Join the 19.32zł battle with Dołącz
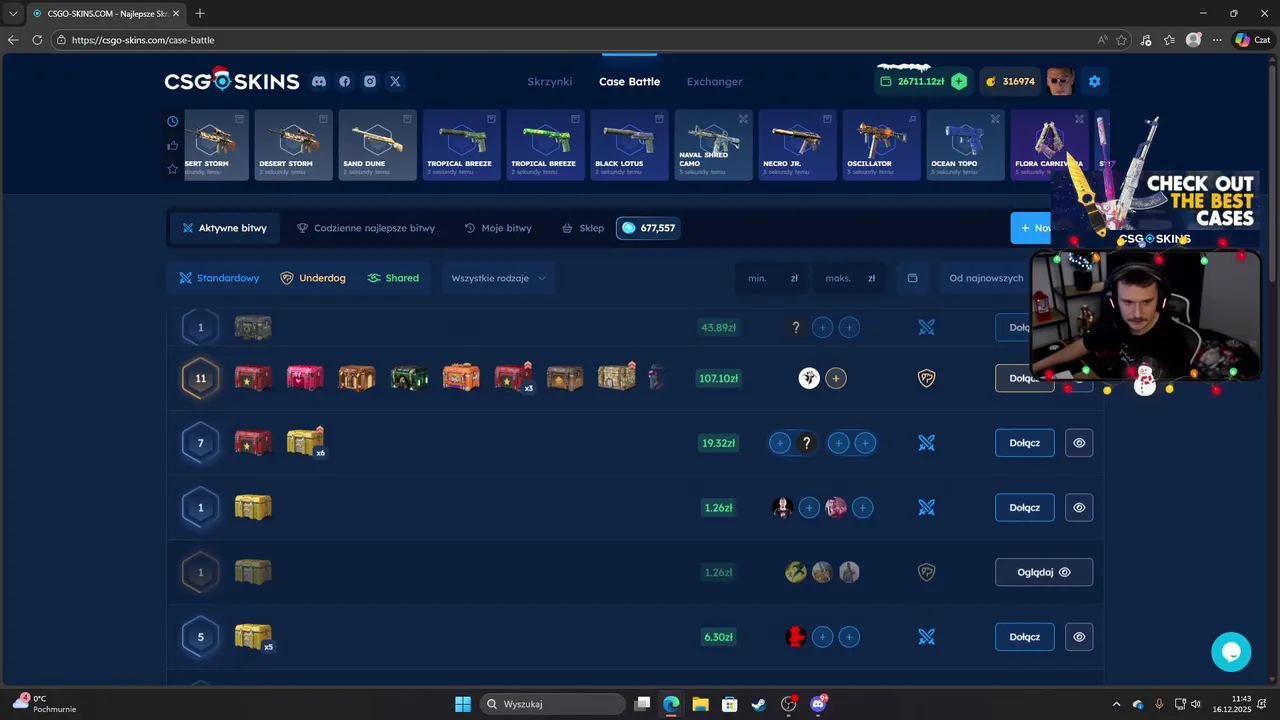This screenshot has width=1280, height=720. point(1025,443)
